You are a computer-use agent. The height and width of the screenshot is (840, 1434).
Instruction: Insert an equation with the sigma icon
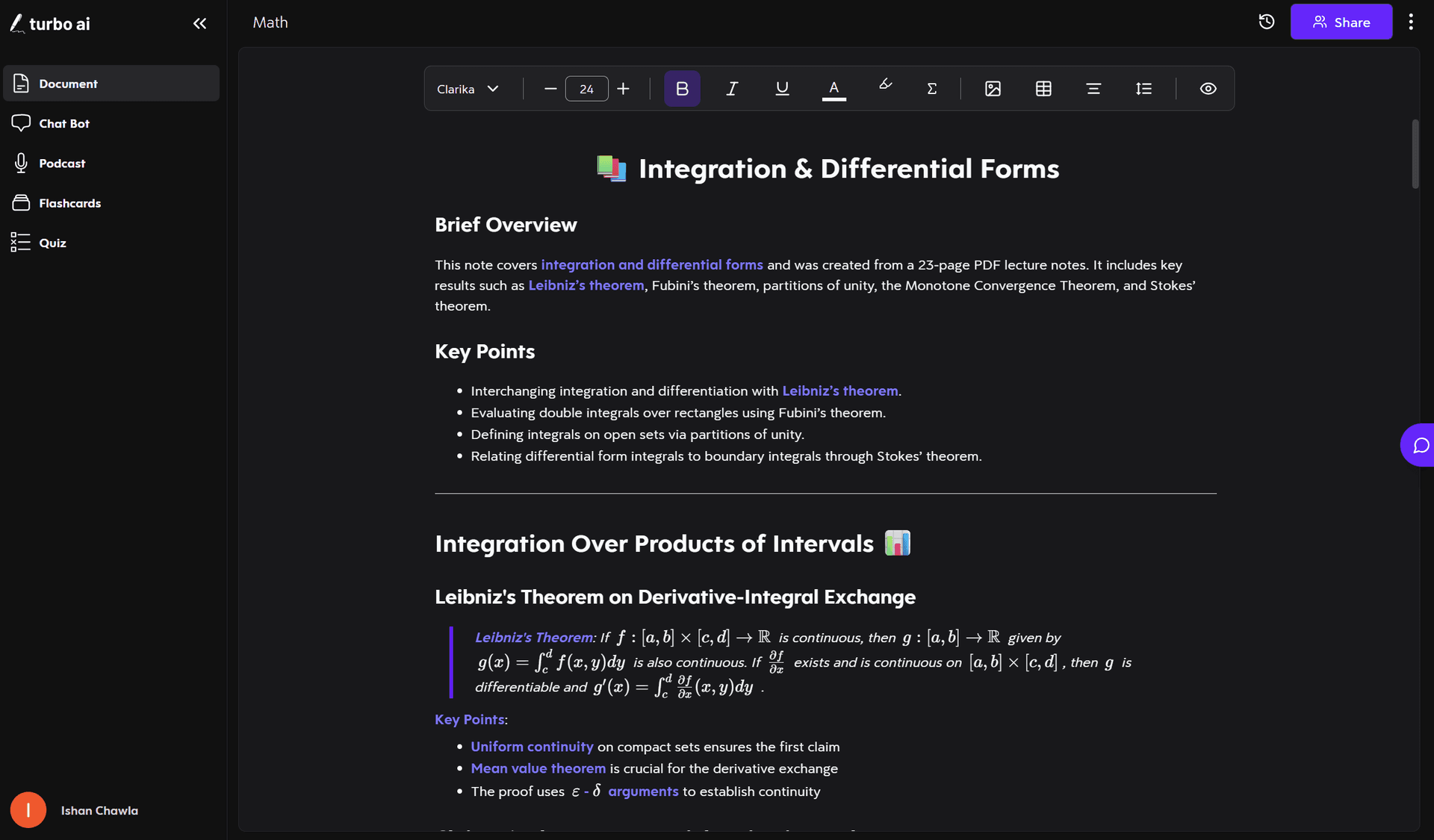coord(932,89)
